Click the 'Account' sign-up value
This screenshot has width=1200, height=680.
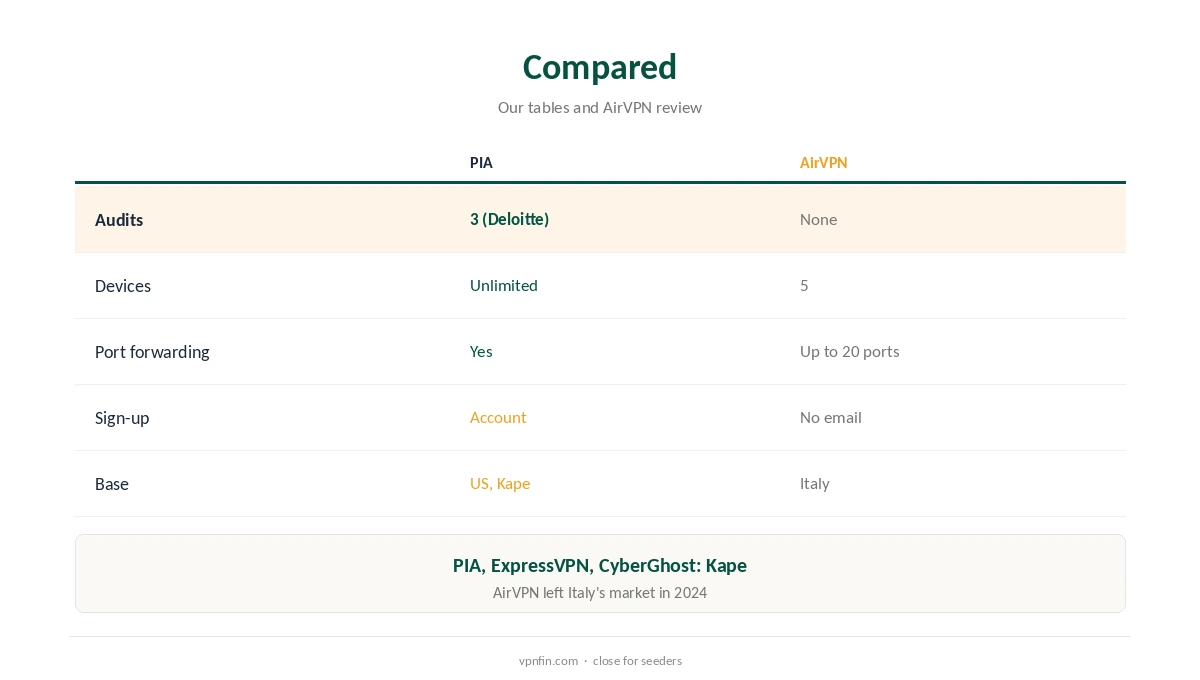[x=498, y=417]
